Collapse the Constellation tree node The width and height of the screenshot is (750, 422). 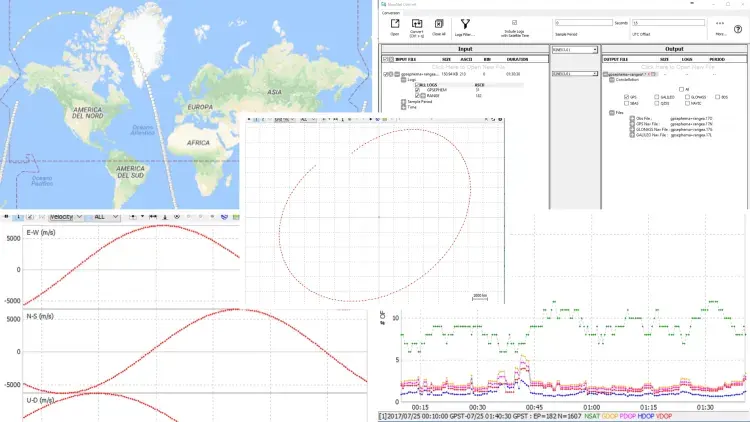pos(612,80)
